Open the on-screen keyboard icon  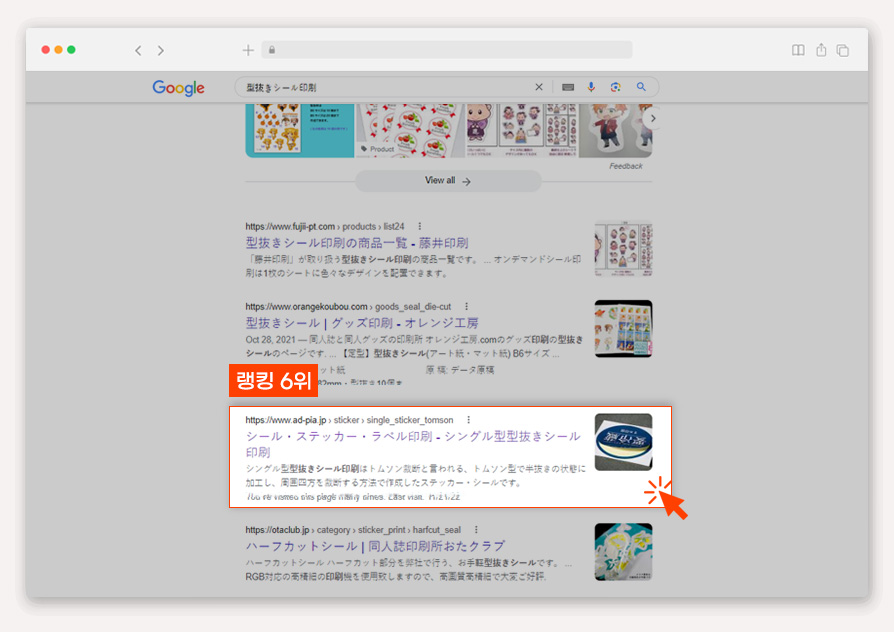[568, 87]
